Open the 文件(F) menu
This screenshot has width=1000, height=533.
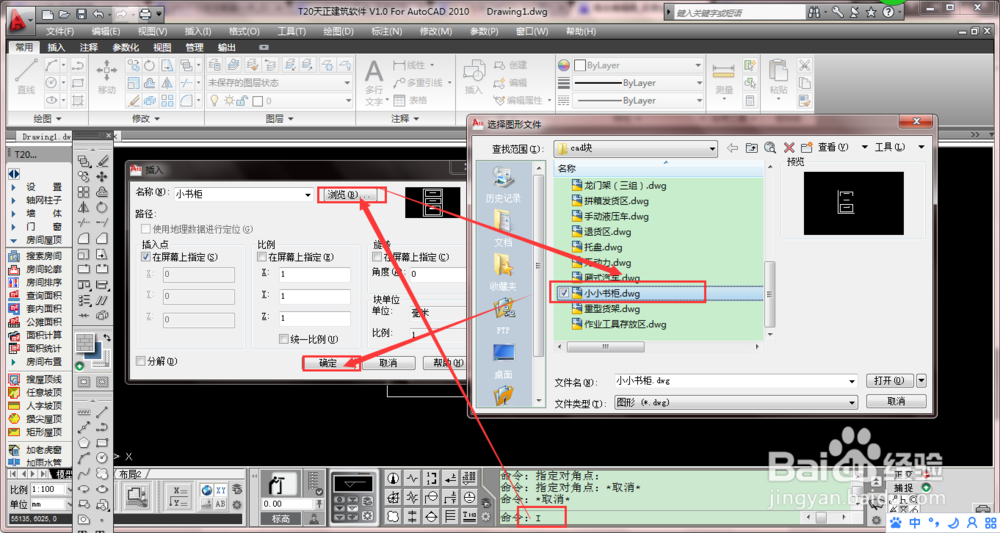coord(59,31)
